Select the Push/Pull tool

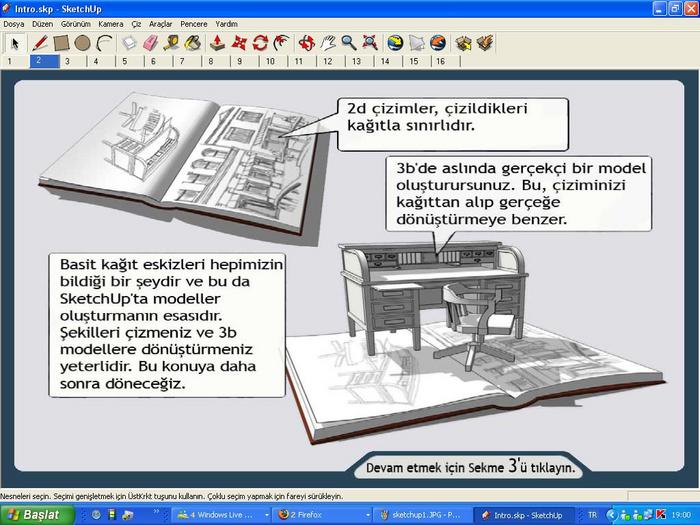pos(217,43)
